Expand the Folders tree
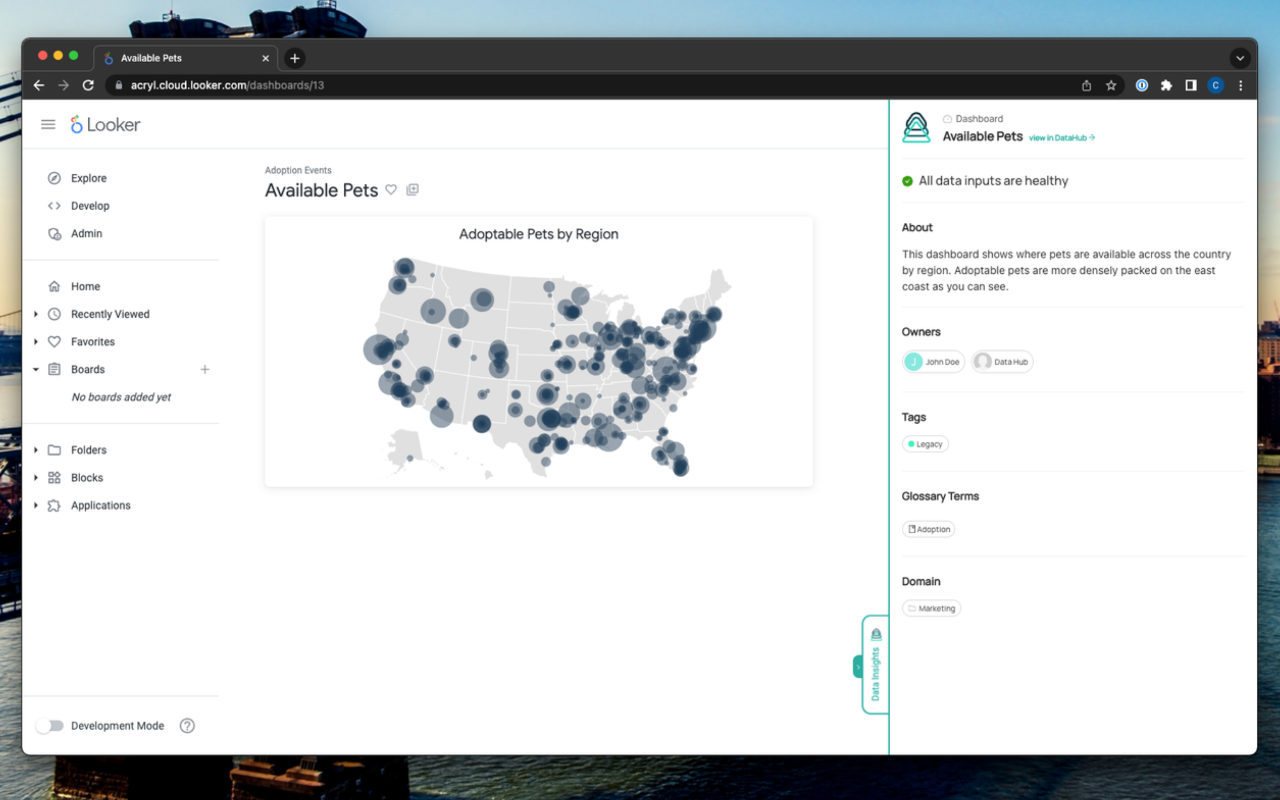Image resolution: width=1280 pixels, height=800 pixels. click(36, 450)
